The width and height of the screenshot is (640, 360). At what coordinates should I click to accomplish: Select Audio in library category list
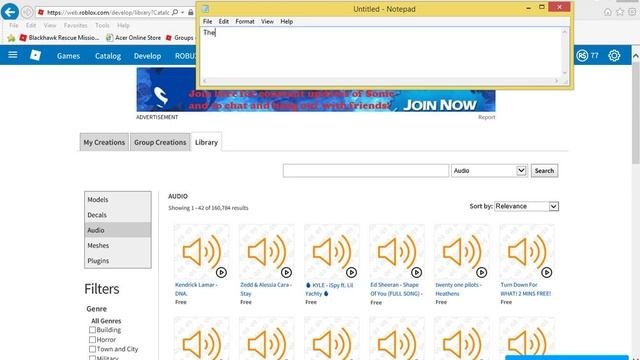coord(118,230)
